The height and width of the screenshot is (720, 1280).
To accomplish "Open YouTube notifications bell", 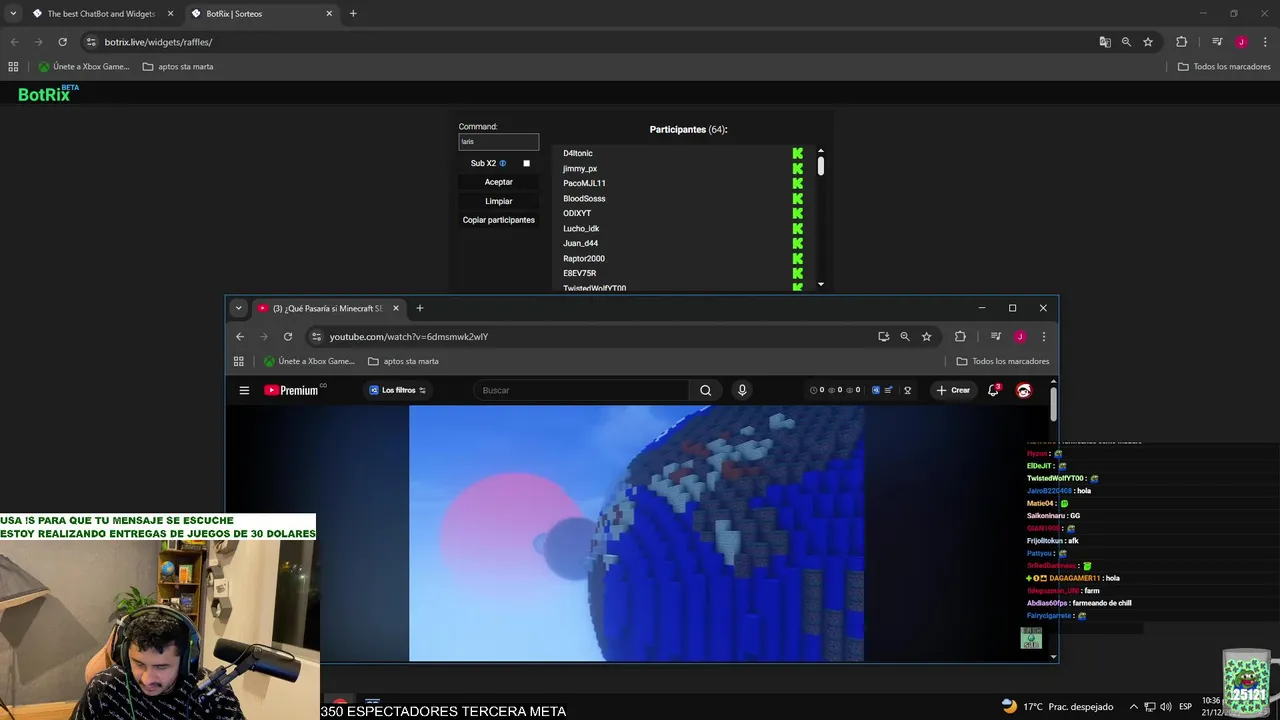I will 993,390.
